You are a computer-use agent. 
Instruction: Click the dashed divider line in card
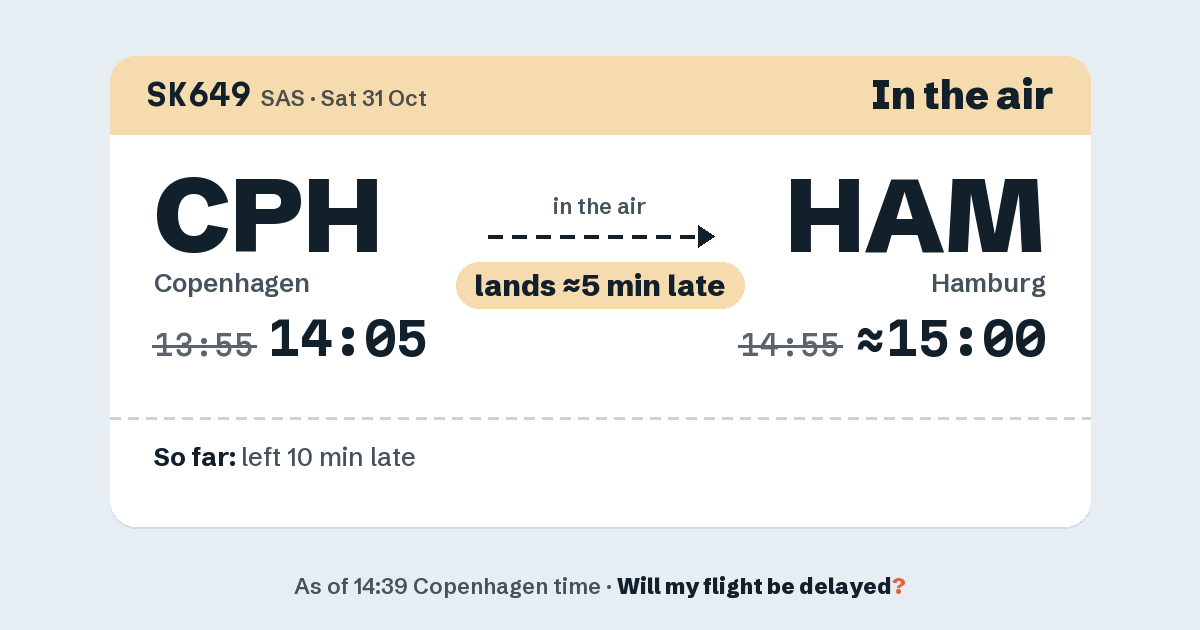click(600, 418)
